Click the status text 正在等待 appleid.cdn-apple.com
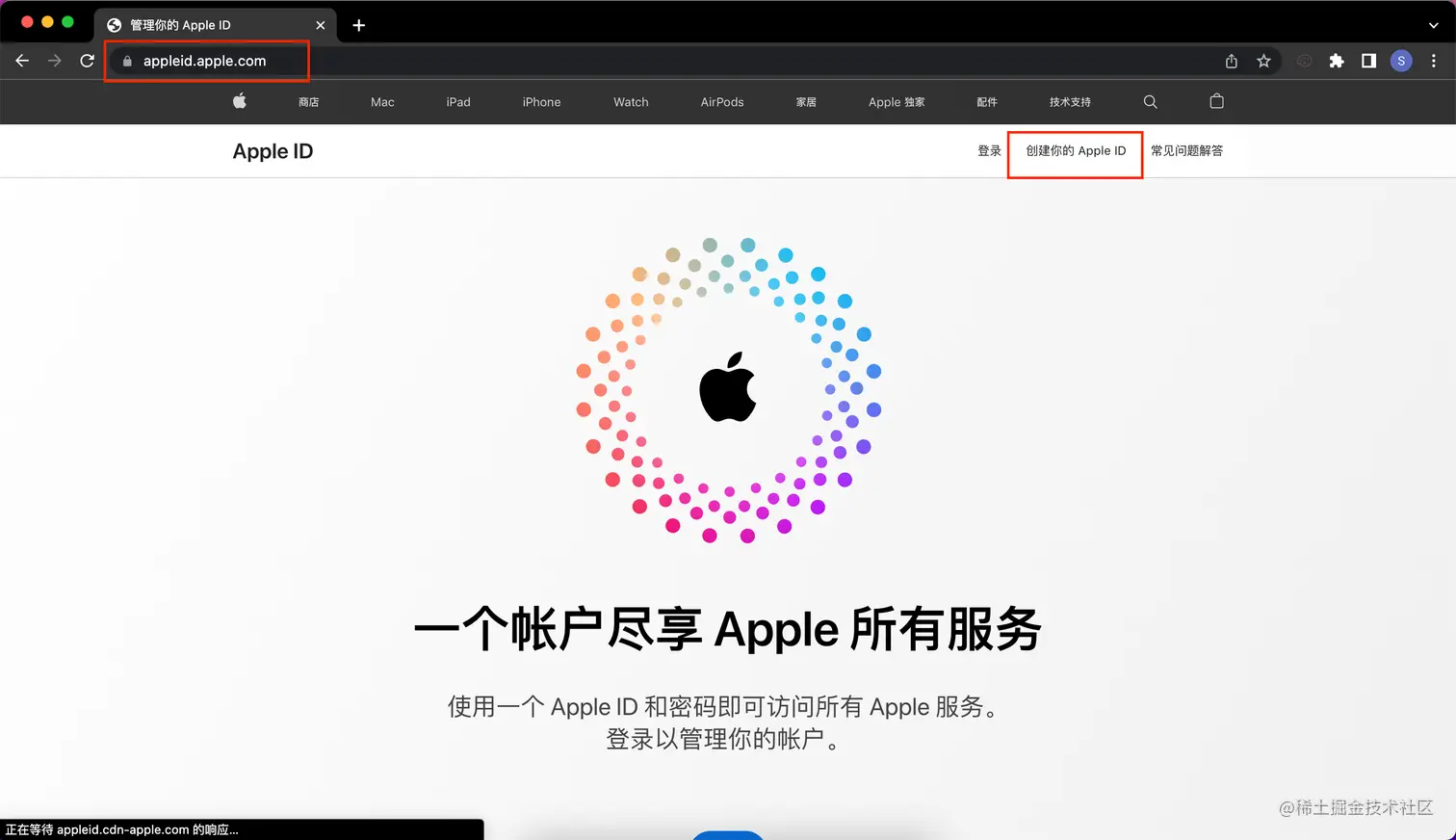This screenshot has height=840, width=1456. click(122, 829)
